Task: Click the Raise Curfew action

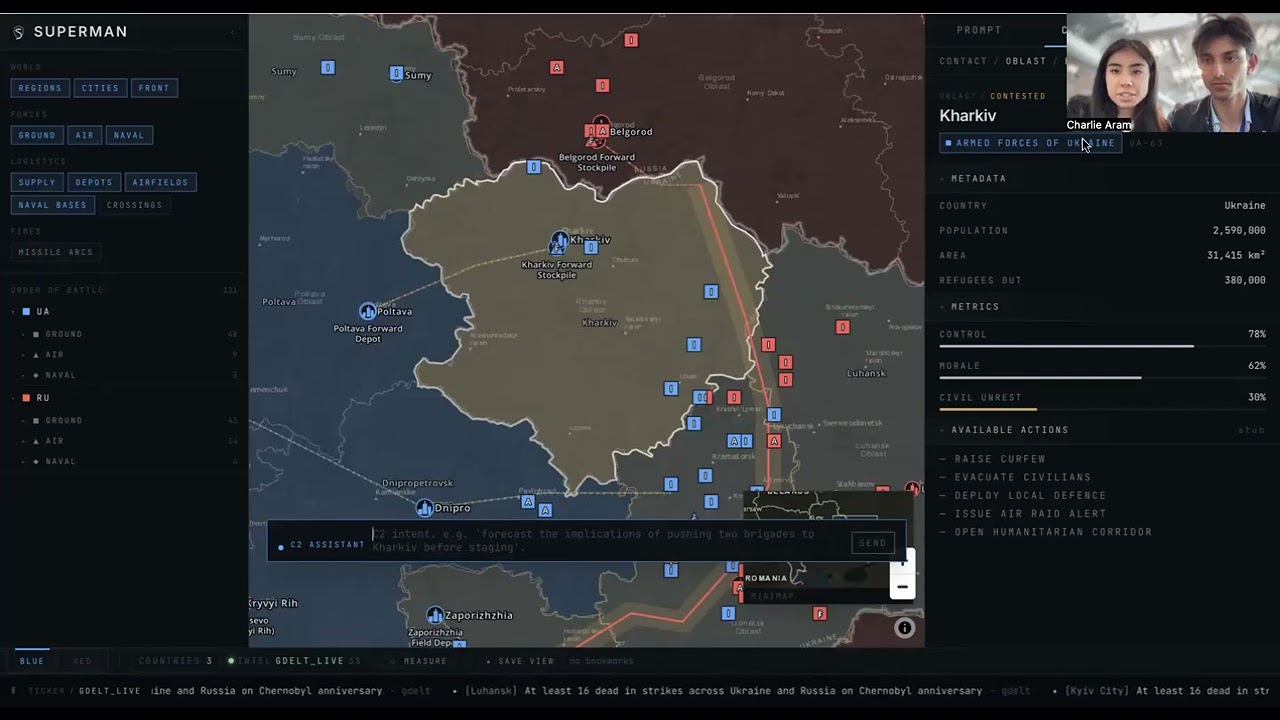Action: pos(1000,459)
